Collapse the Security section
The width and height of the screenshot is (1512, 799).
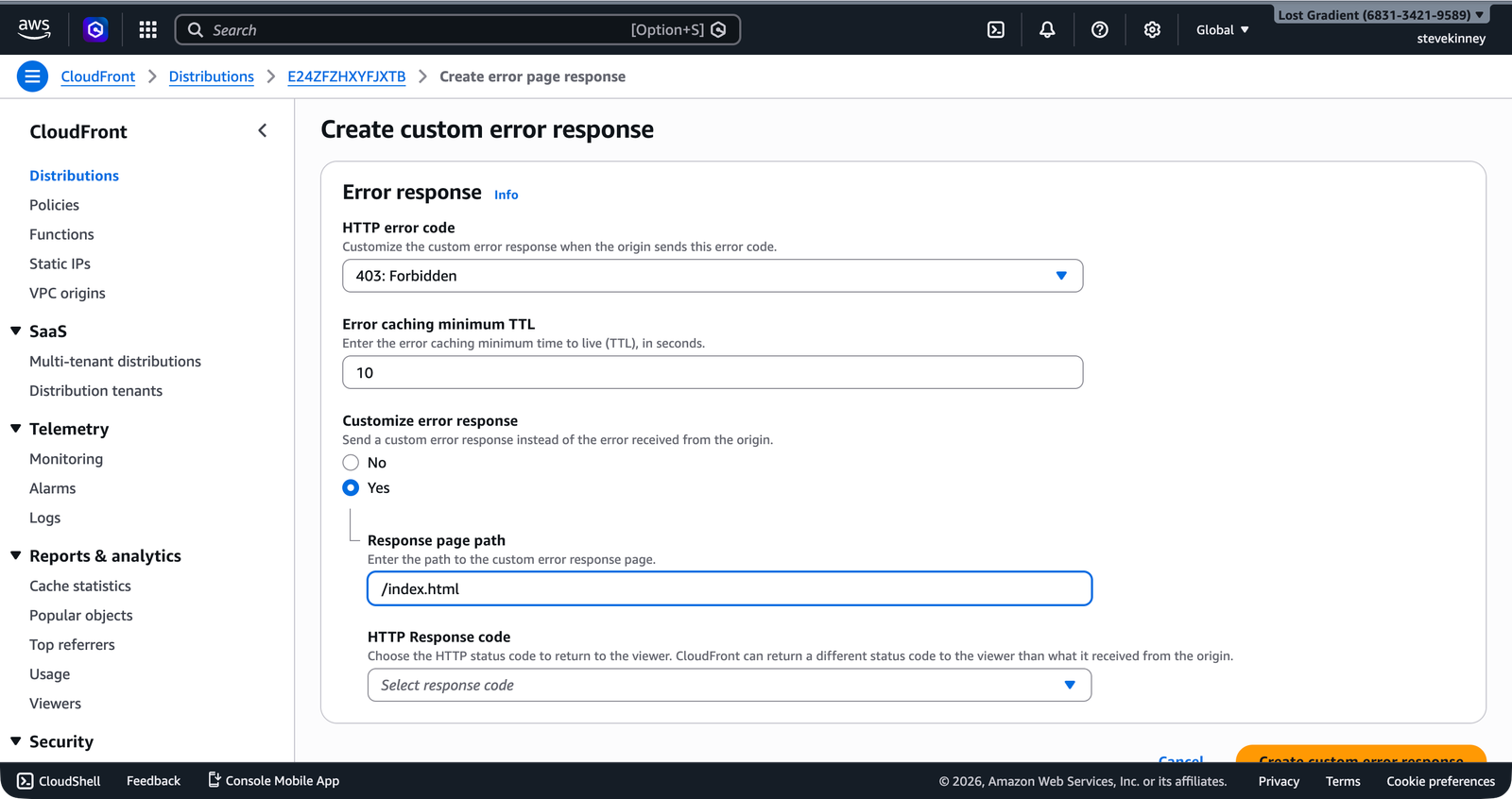[x=16, y=742]
